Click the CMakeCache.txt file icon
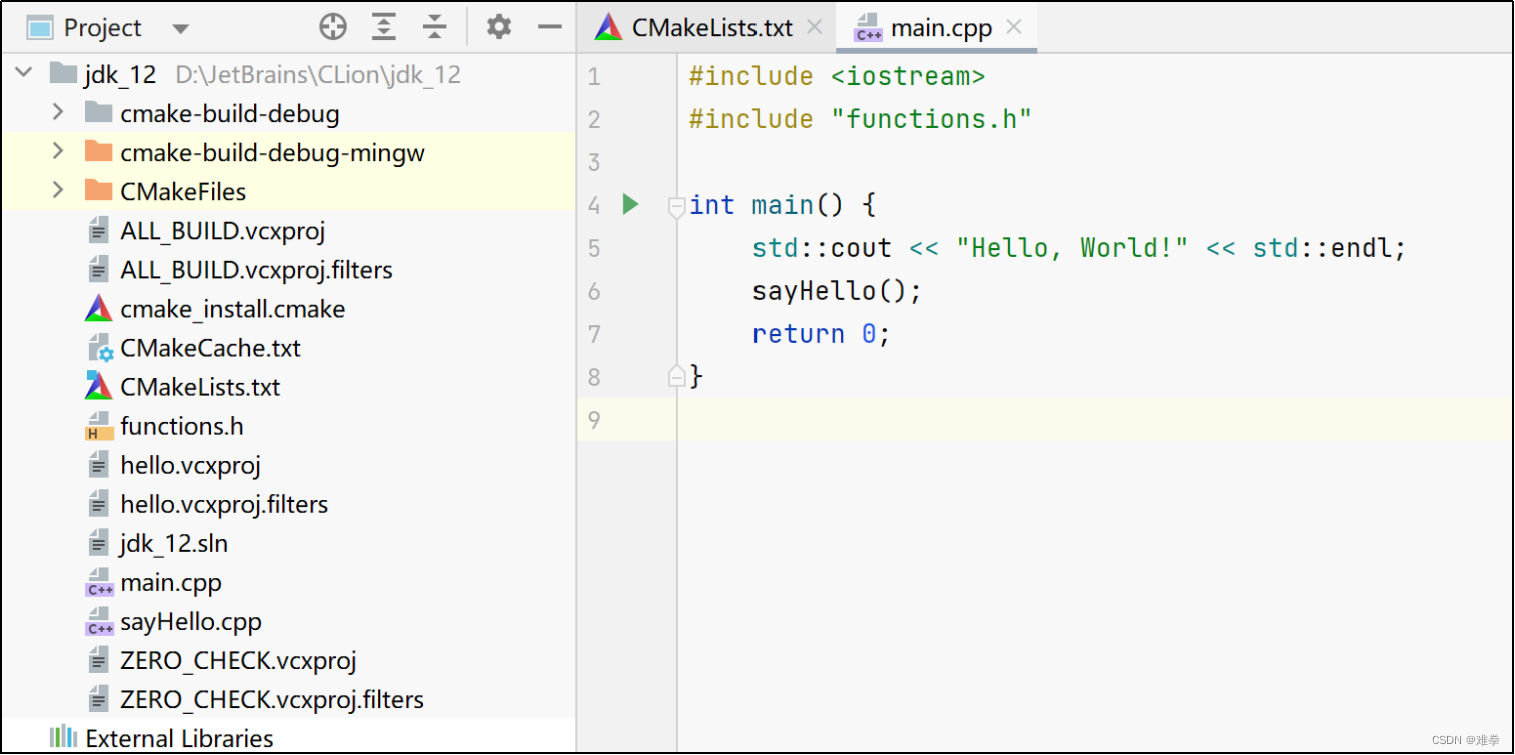The width and height of the screenshot is (1515, 755). pyautogui.click(x=99, y=348)
